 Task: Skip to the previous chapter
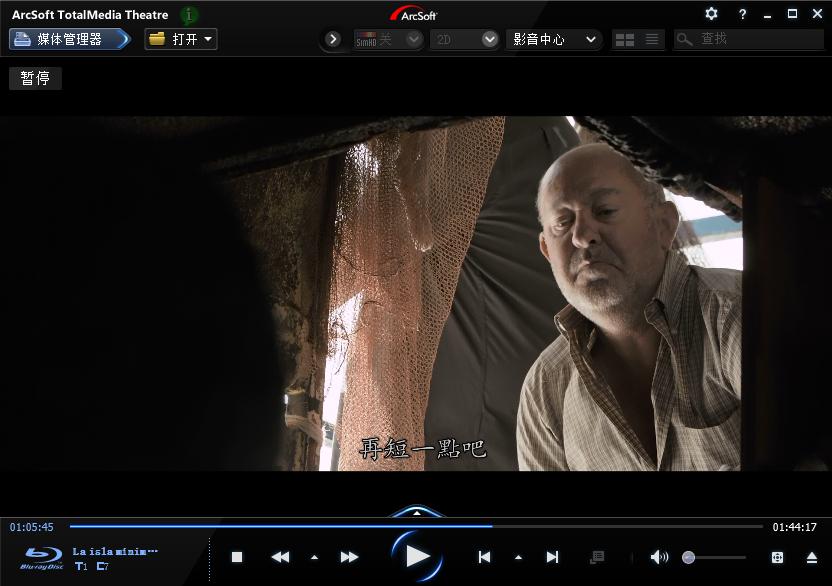484,557
